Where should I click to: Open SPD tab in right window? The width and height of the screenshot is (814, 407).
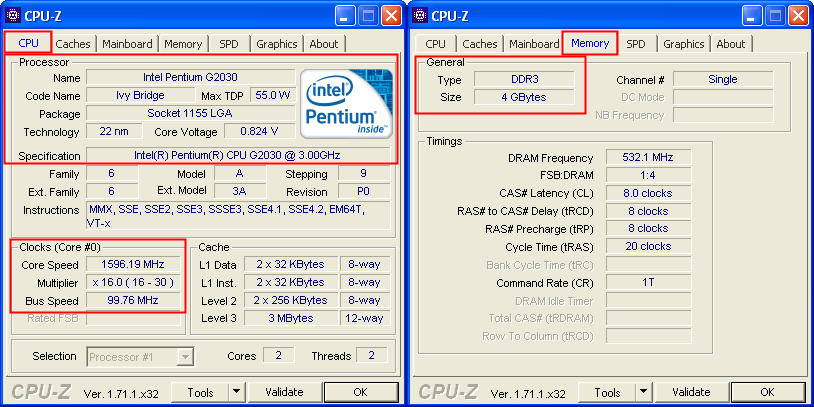[x=635, y=44]
